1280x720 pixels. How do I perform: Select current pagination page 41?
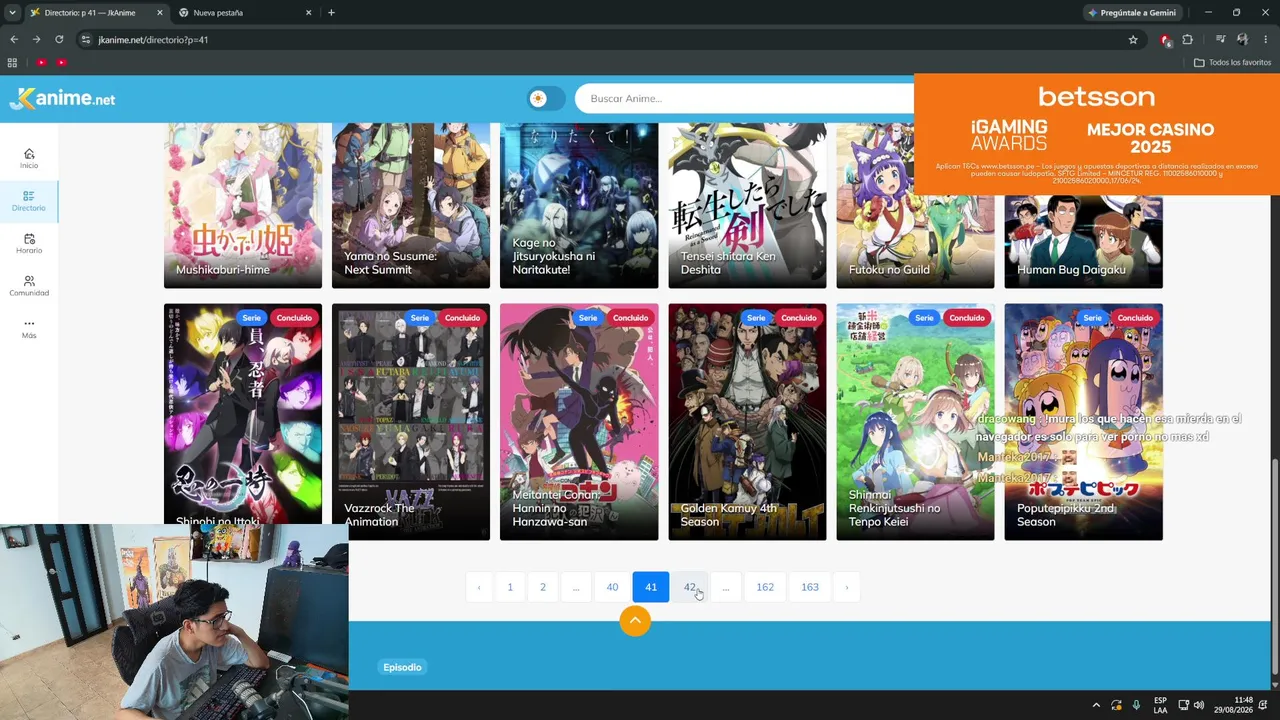pyautogui.click(x=651, y=587)
